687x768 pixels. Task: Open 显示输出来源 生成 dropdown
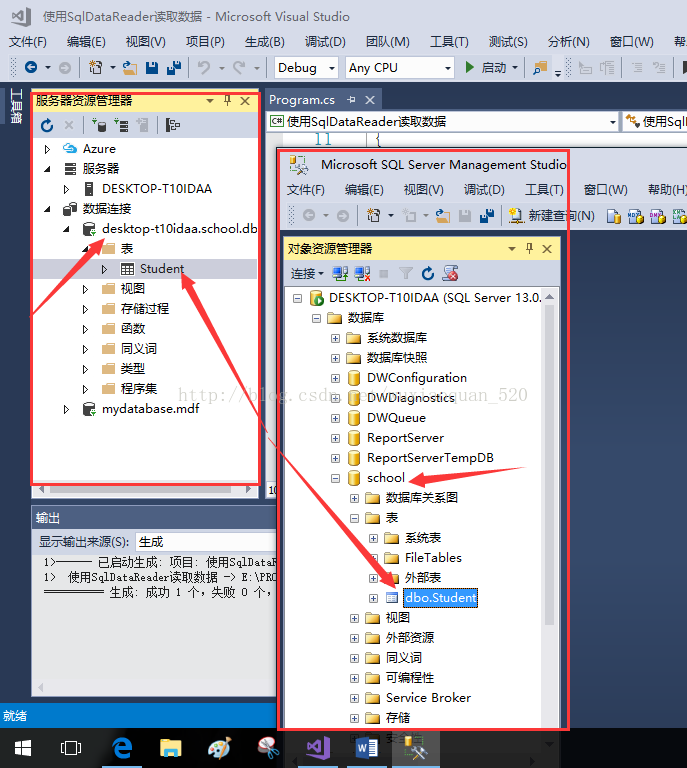pyautogui.click(x=206, y=542)
